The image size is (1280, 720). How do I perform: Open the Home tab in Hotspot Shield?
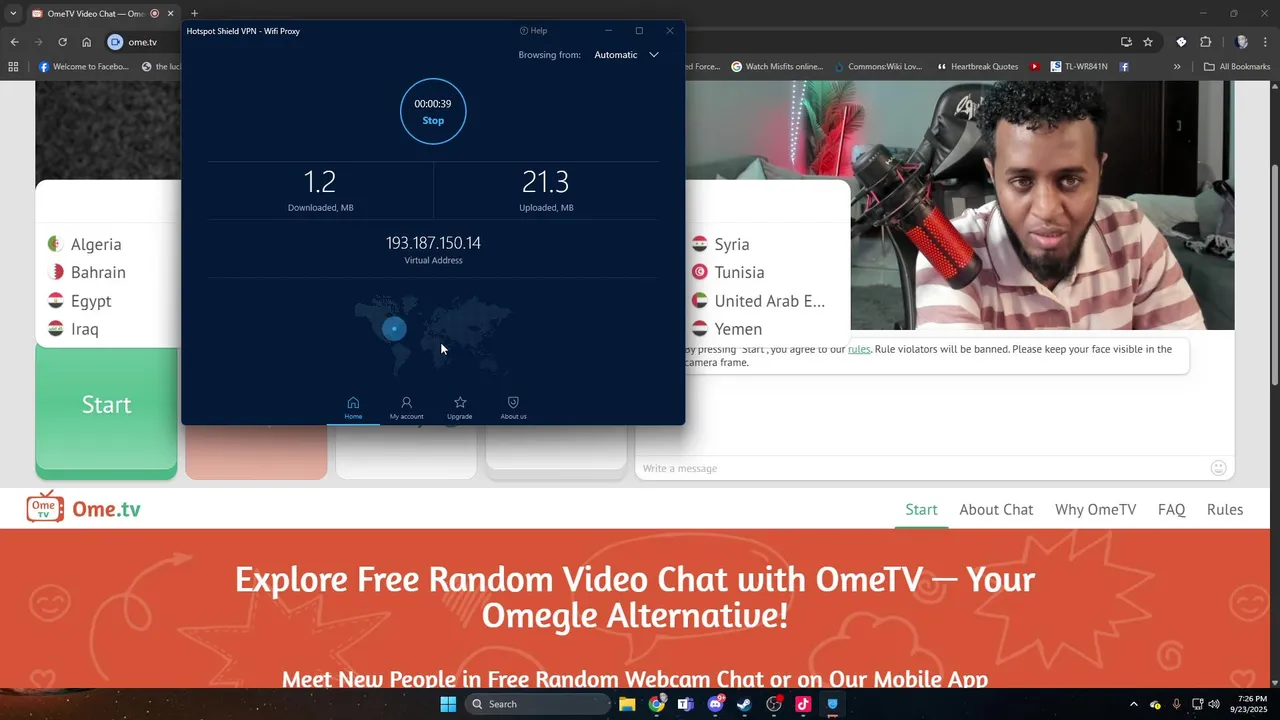tap(353, 408)
